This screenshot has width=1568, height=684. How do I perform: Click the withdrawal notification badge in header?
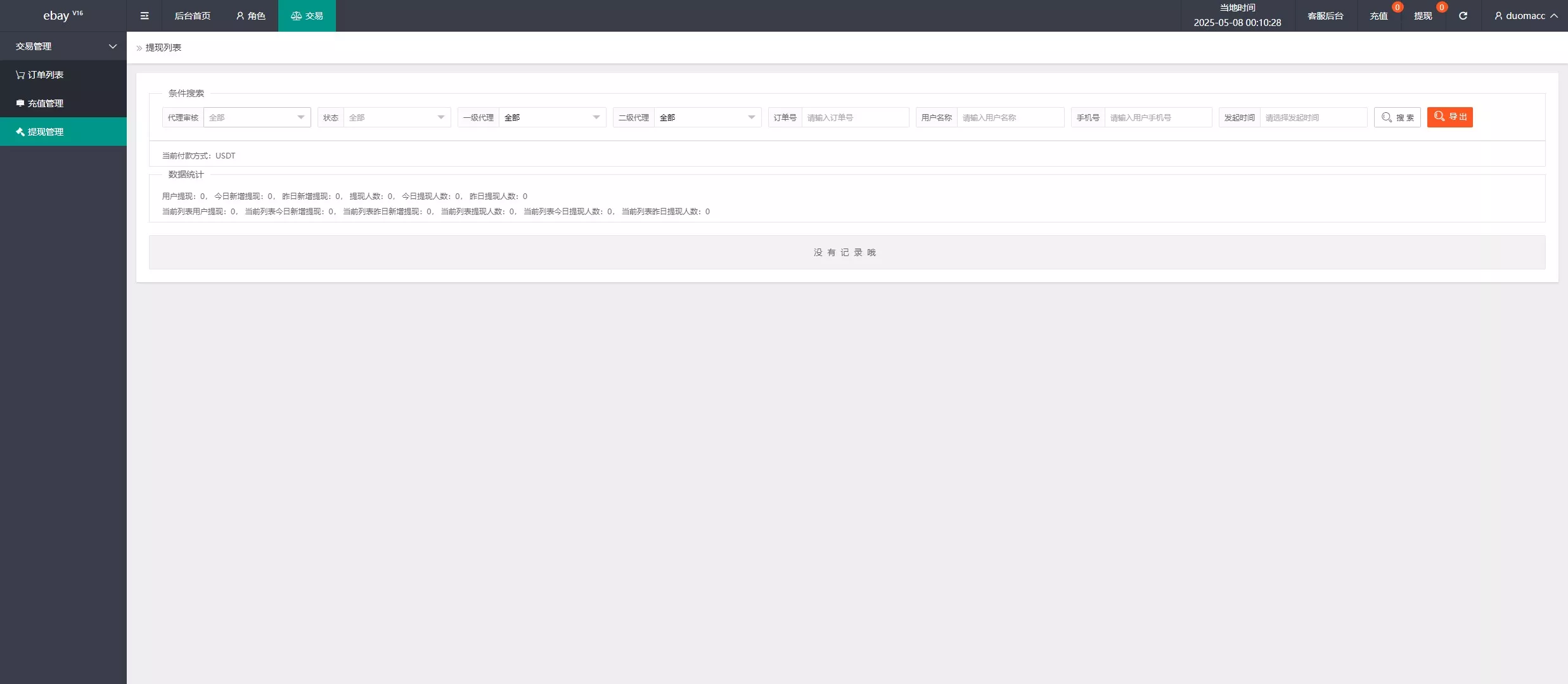pyautogui.click(x=1441, y=8)
